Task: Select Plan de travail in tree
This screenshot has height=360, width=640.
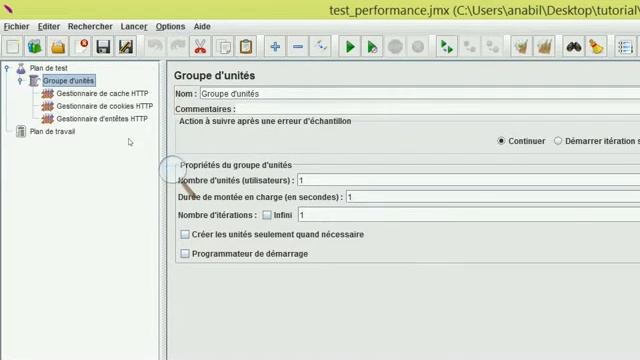Action: click(52, 131)
